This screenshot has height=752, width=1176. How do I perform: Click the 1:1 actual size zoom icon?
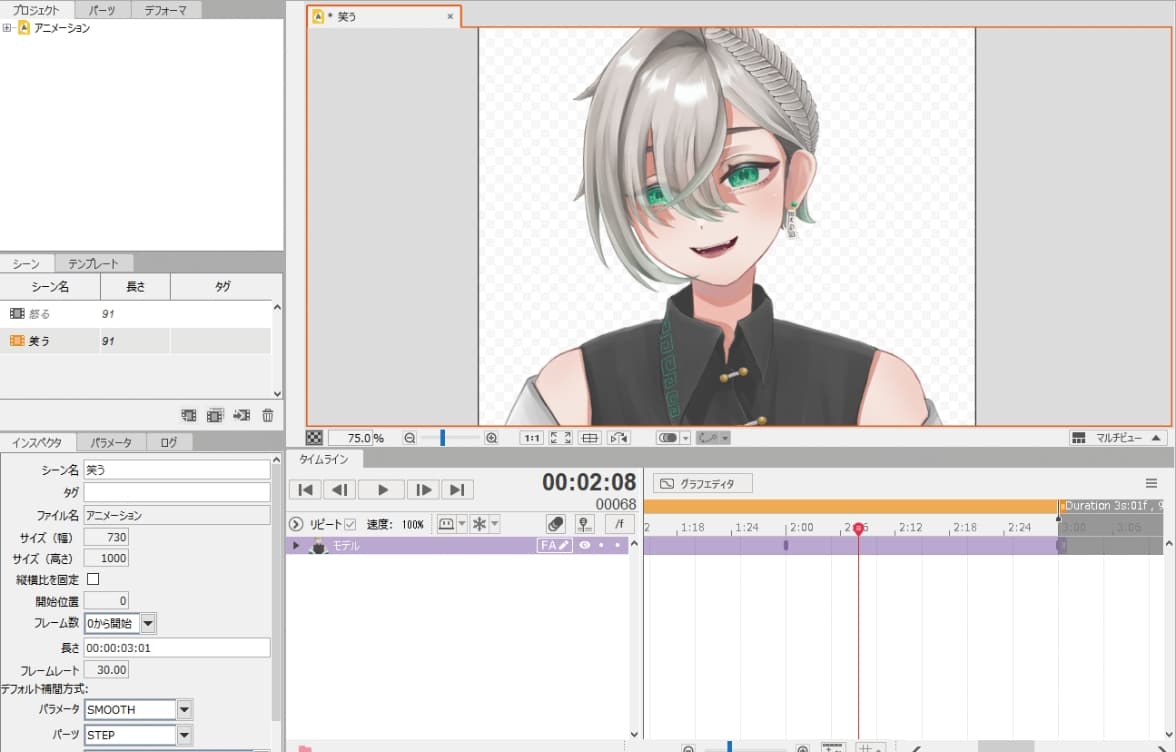click(532, 438)
